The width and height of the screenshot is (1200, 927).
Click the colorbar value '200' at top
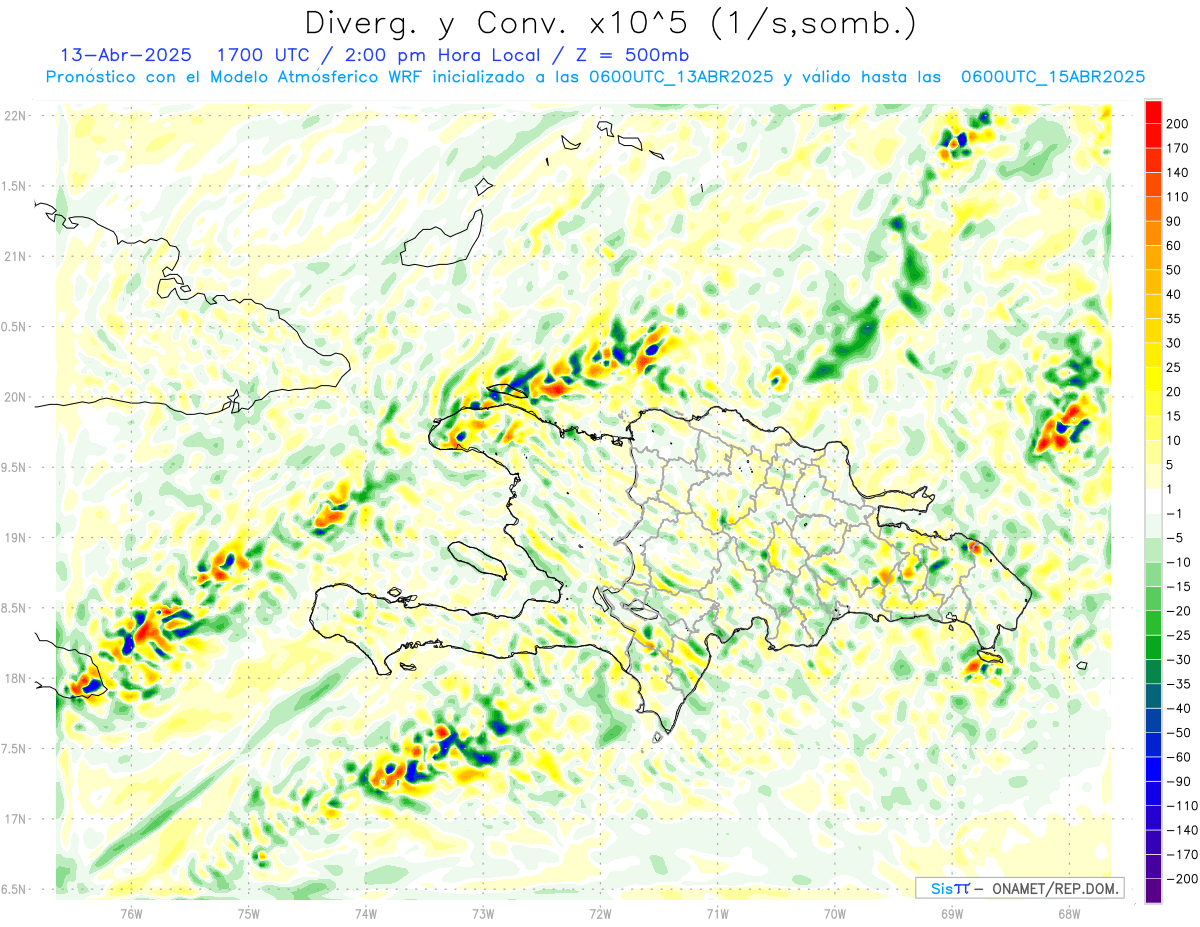coord(1179,124)
